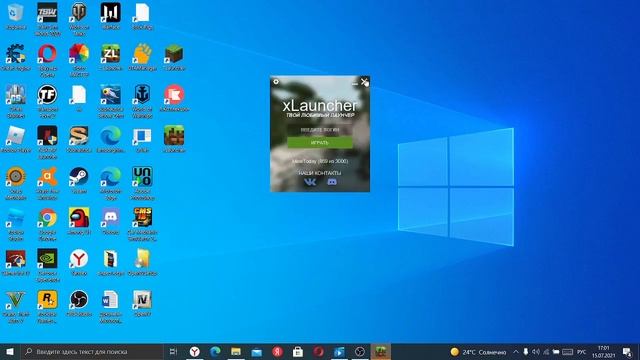Image resolution: width=640 pixels, height=360 pixels.
Task: Click the taskbar search box
Action: (x=92, y=351)
